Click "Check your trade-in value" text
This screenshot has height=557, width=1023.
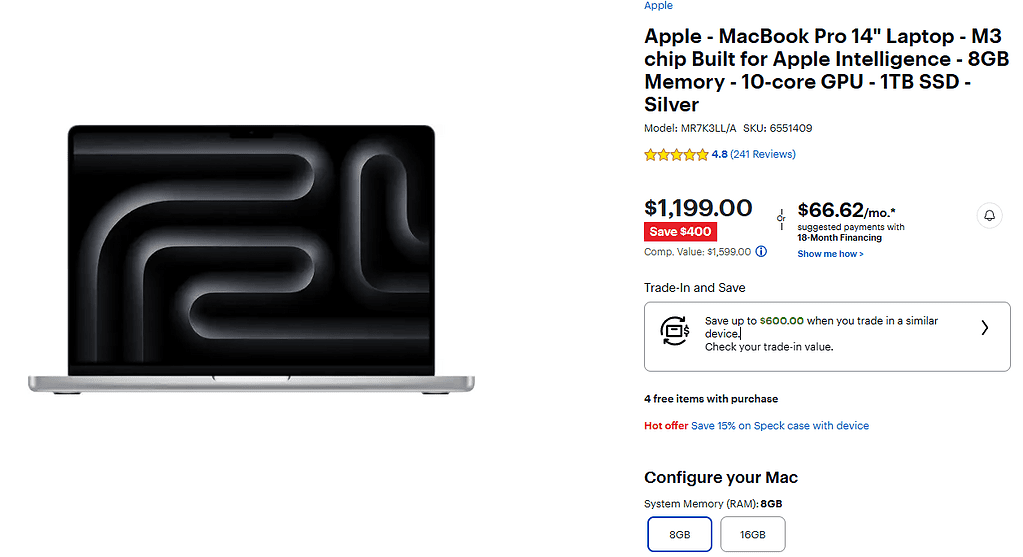769,347
